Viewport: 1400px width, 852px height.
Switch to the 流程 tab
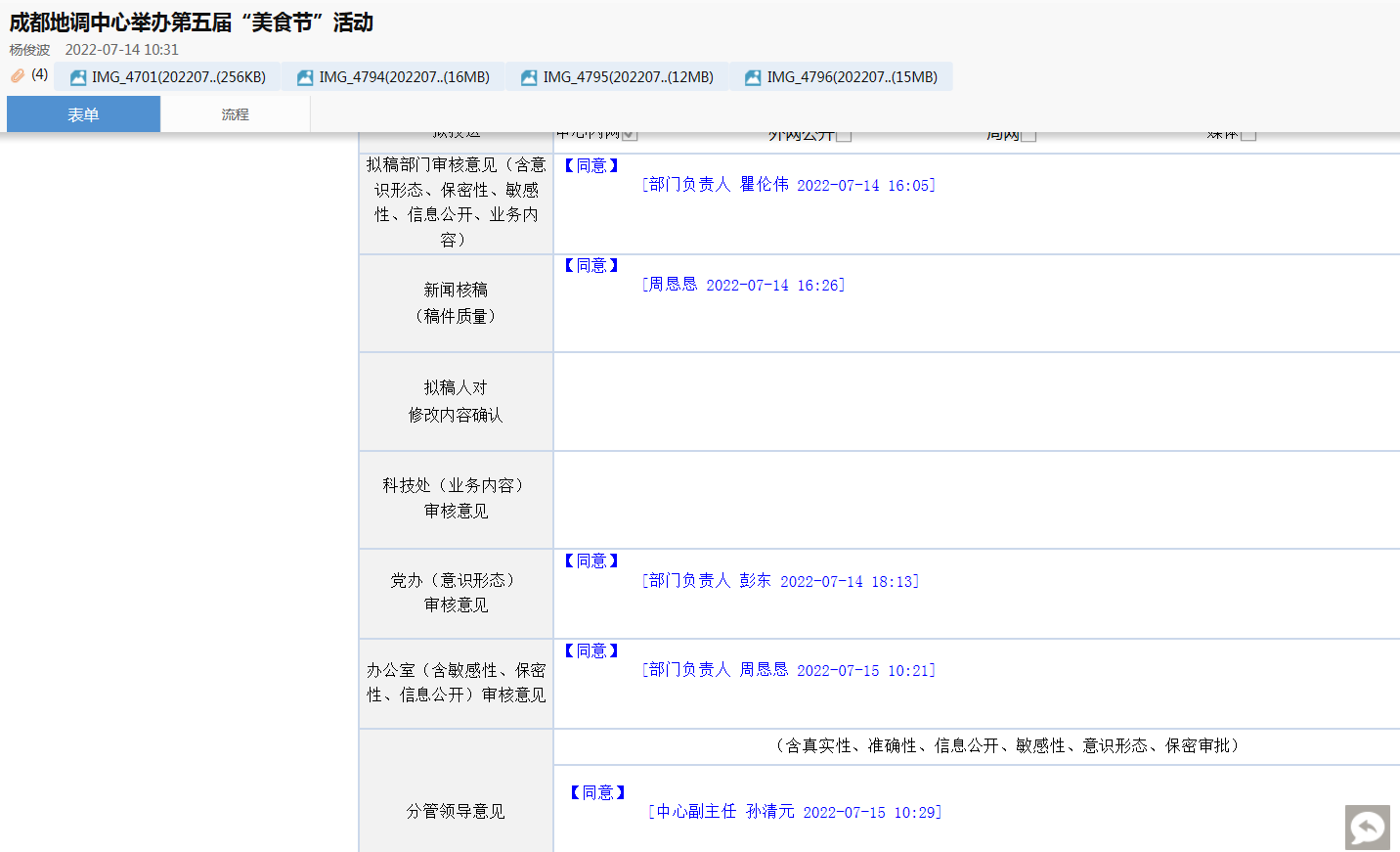235,114
